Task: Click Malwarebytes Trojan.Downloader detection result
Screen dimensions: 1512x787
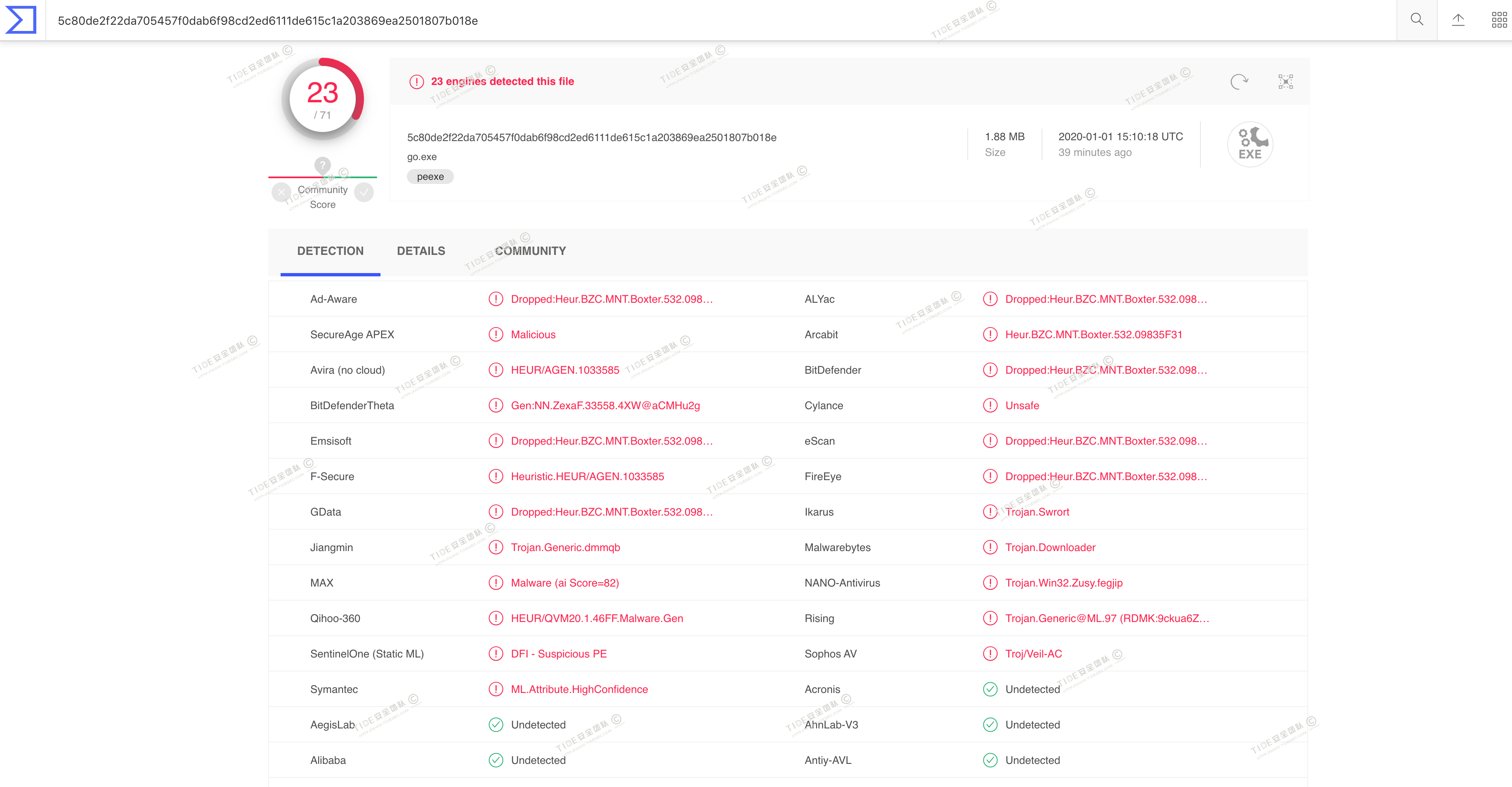Action: (x=1050, y=547)
